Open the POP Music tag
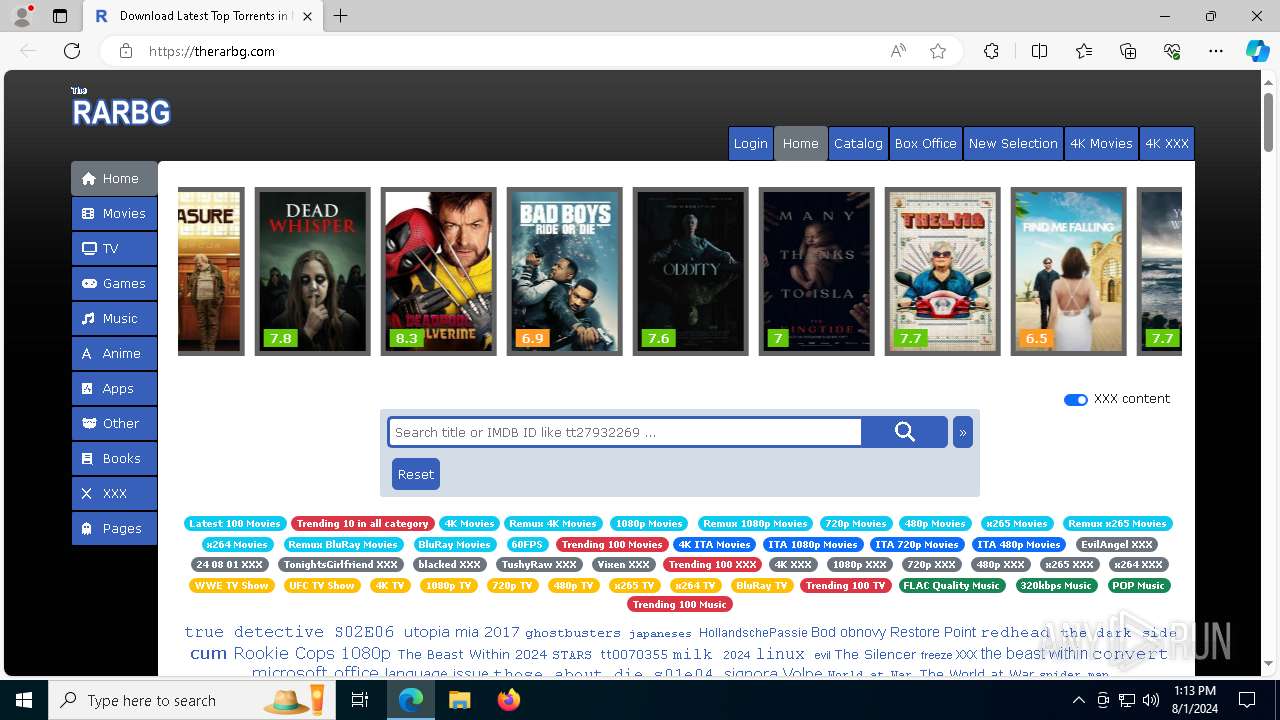This screenshot has width=1280, height=720. [x=1138, y=585]
